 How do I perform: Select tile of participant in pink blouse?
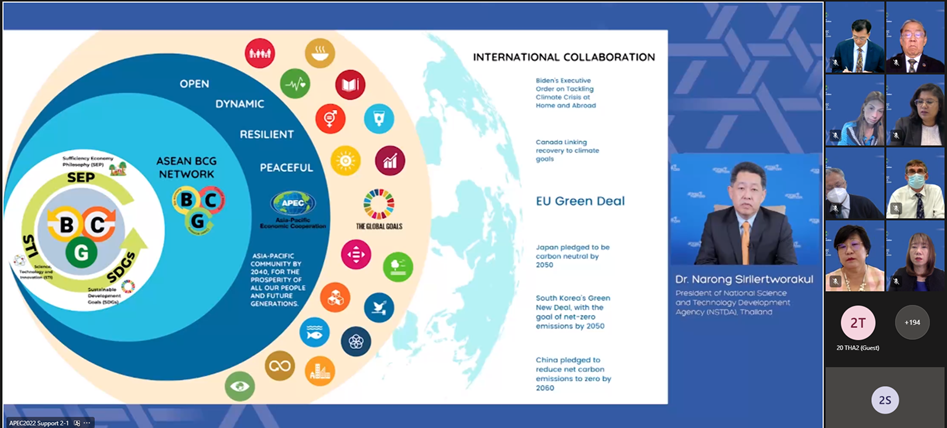click(x=855, y=257)
